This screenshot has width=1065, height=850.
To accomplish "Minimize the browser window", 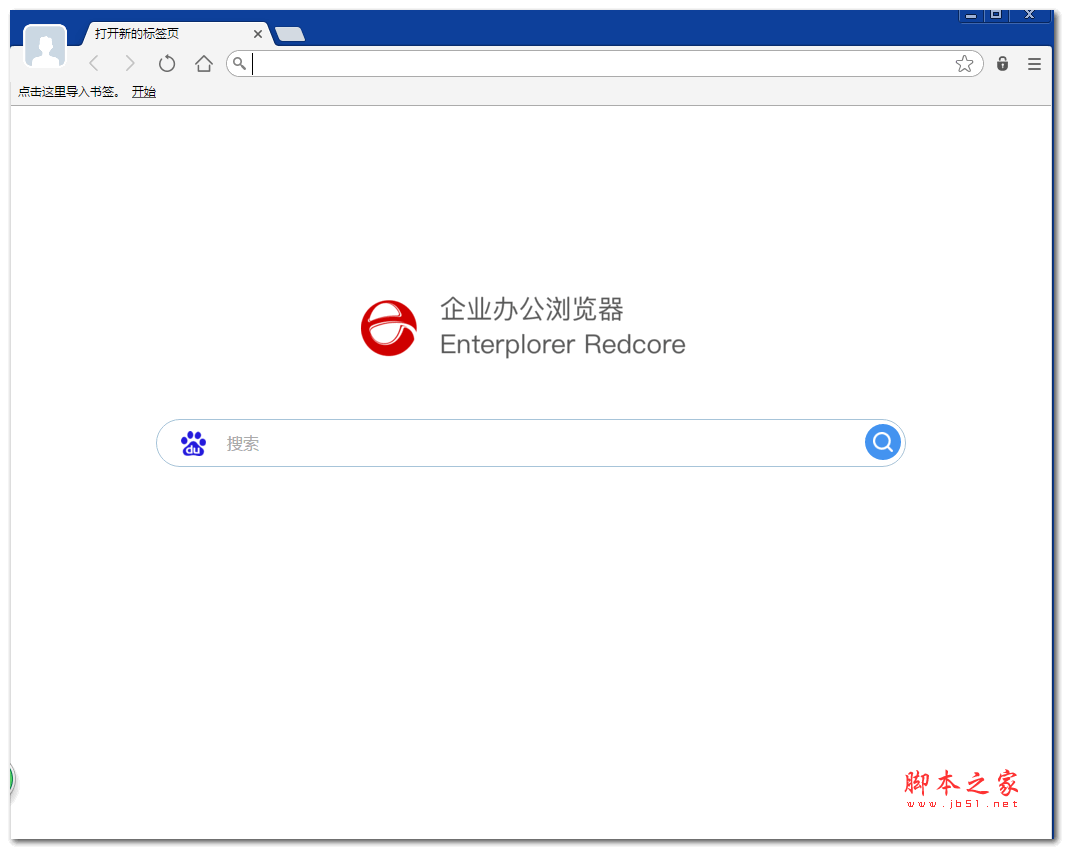I will pos(972,14).
